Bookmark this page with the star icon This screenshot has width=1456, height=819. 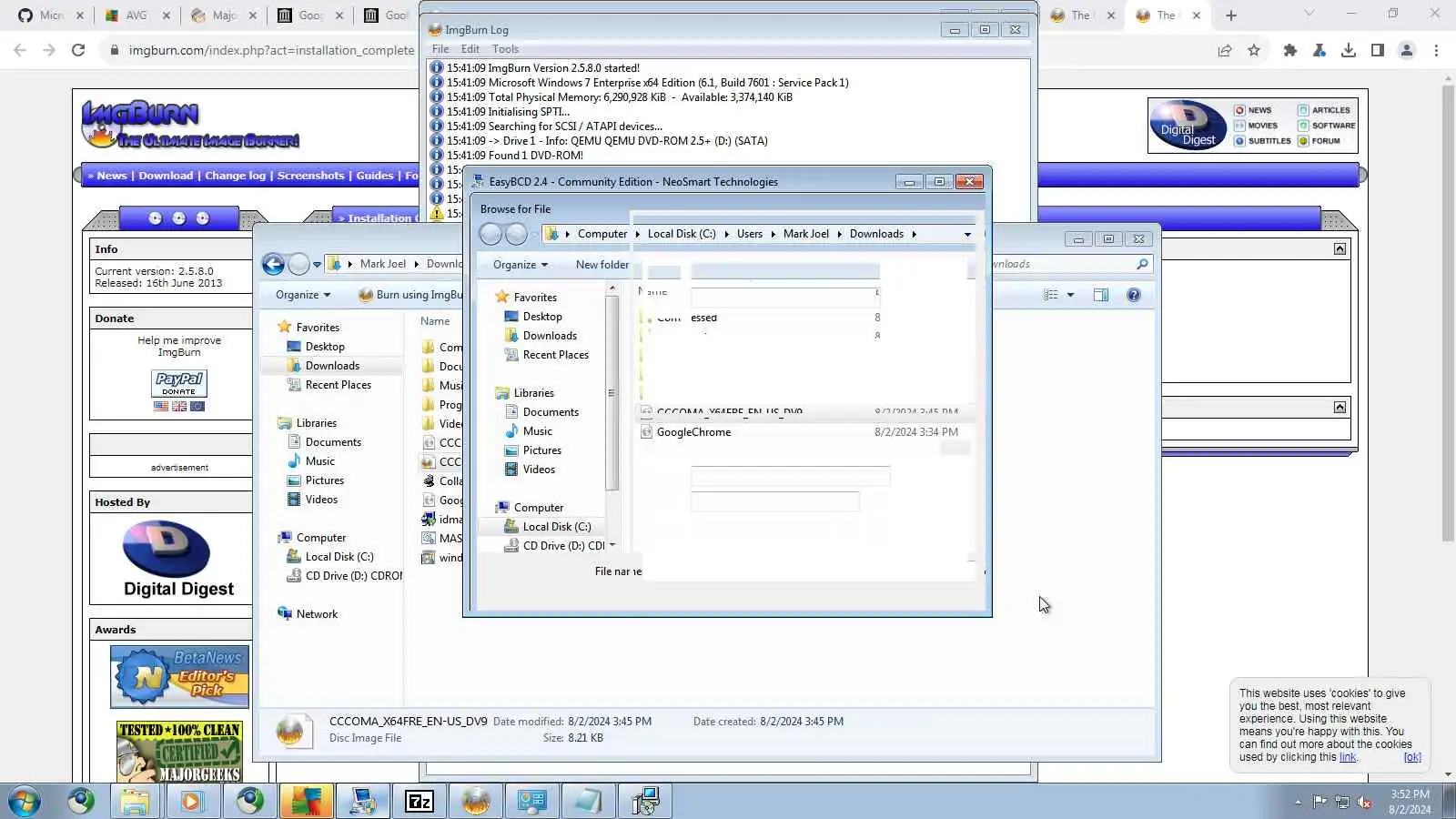(1254, 50)
